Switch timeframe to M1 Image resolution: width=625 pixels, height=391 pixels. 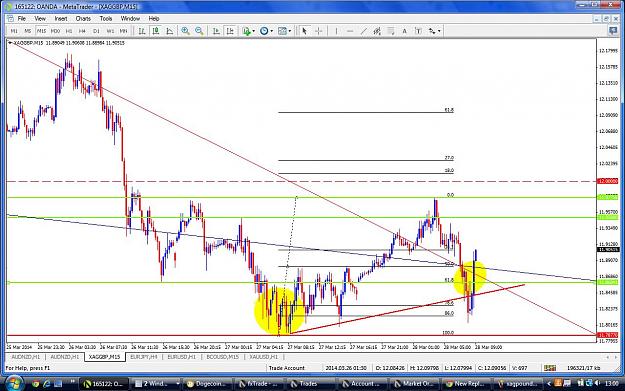tap(14, 31)
